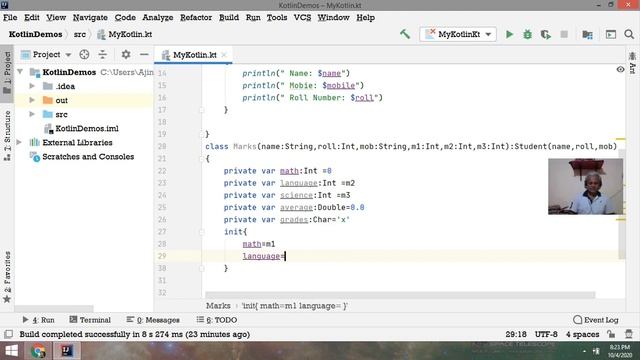Open the Event Log
Viewport: 640px width, 360px height.
tap(596, 320)
